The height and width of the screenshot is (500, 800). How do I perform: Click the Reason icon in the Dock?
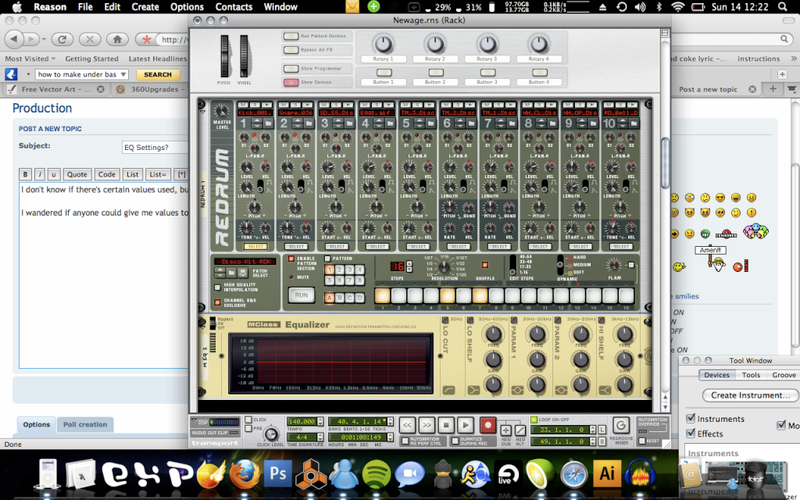click(x=310, y=474)
